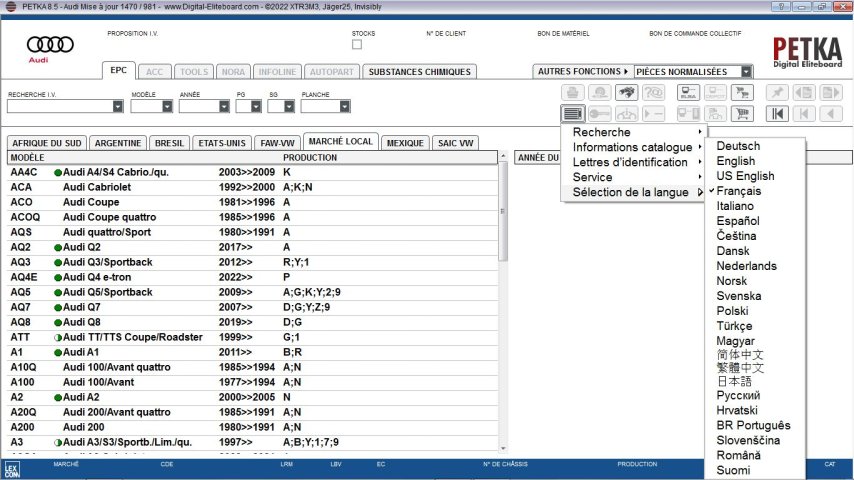
Task: Select the Audi A4/S4 Cabrio./qu. row
Action: [253, 172]
